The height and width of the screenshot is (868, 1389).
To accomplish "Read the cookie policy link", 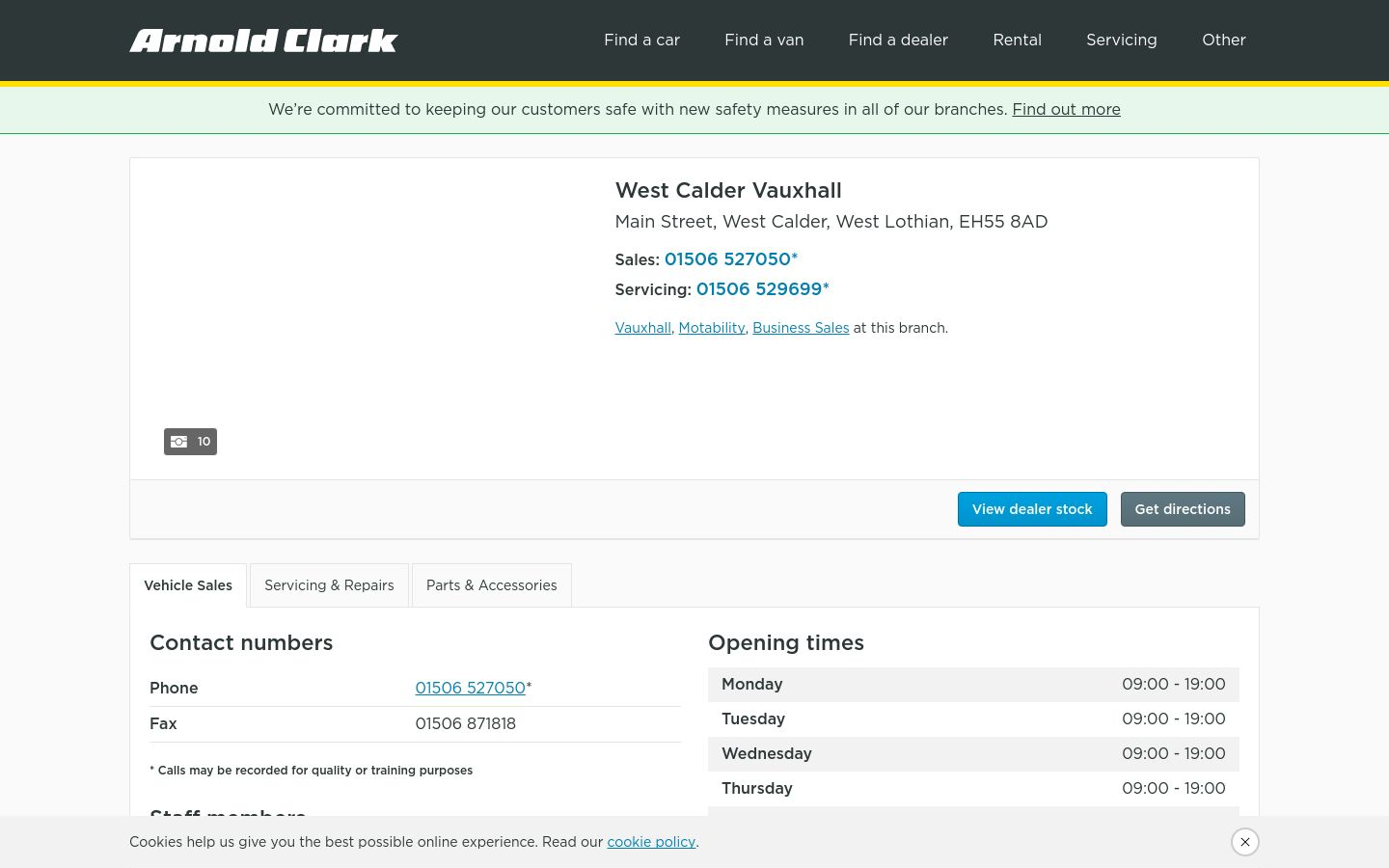I will pyautogui.click(x=651, y=842).
